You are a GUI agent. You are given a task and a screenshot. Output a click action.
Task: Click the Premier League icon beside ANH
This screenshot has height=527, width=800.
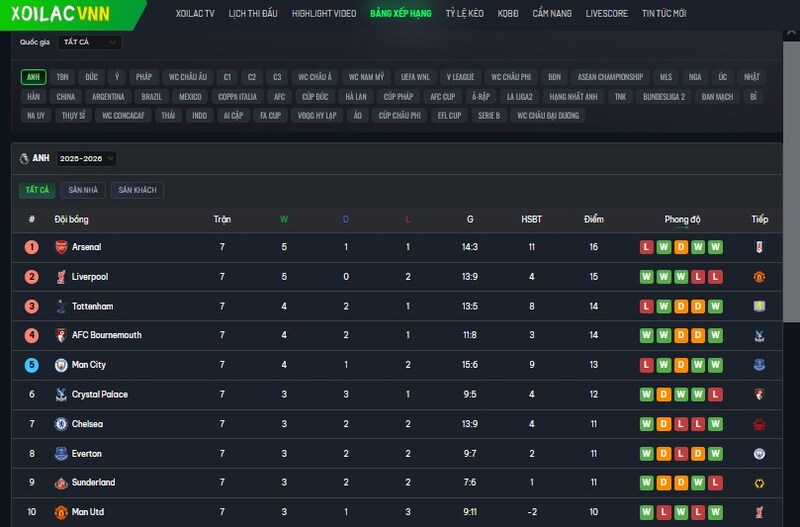(x=24, y=158)
